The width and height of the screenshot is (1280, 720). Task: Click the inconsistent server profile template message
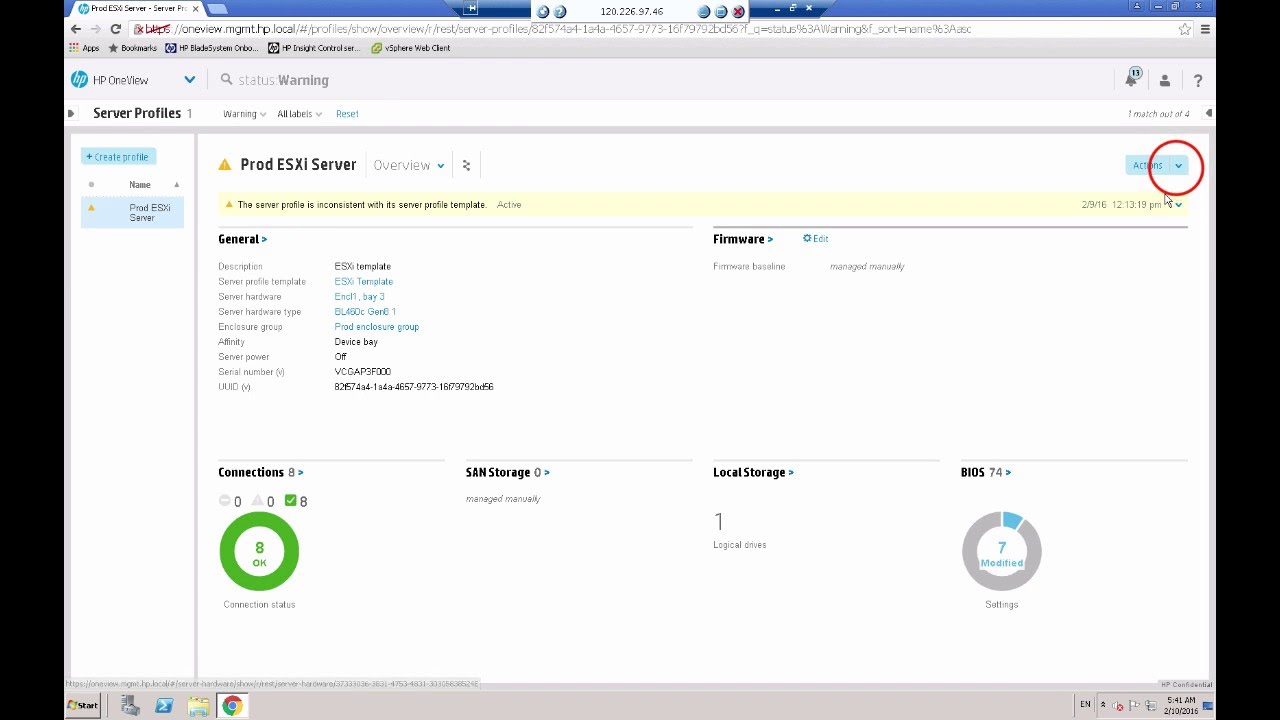click(362, 205)
